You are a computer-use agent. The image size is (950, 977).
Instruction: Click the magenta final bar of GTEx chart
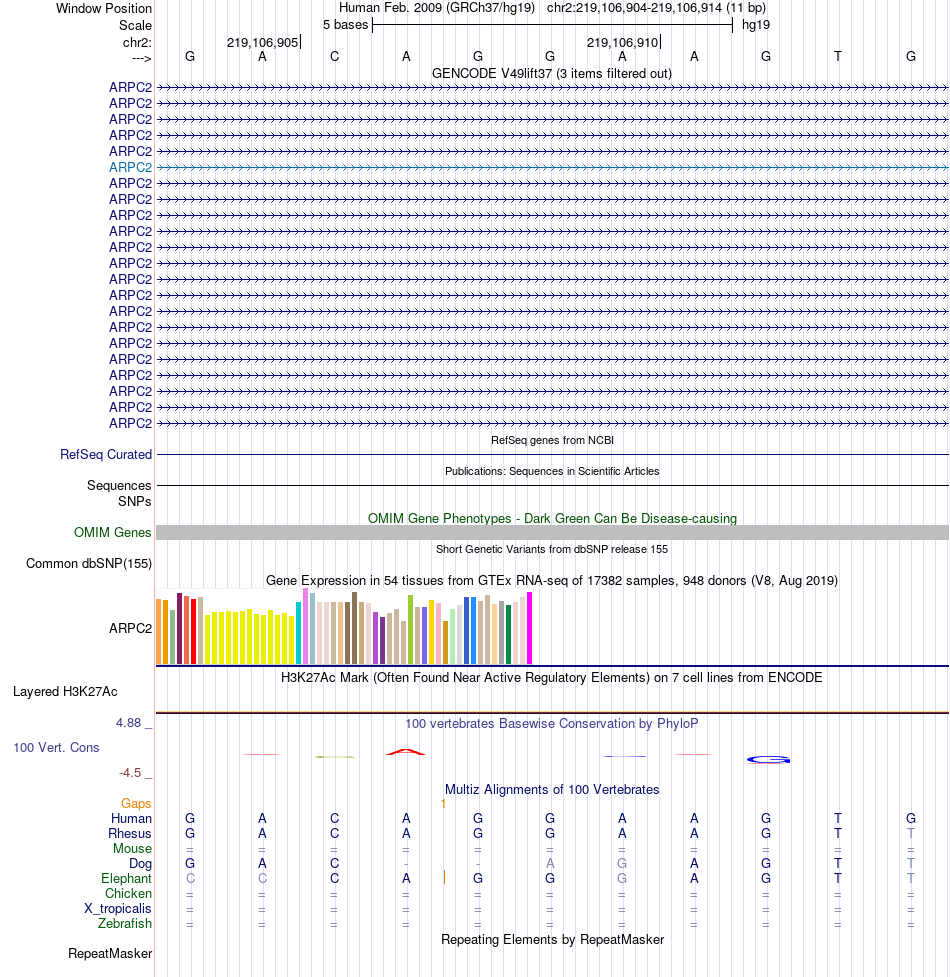point(530,628)
